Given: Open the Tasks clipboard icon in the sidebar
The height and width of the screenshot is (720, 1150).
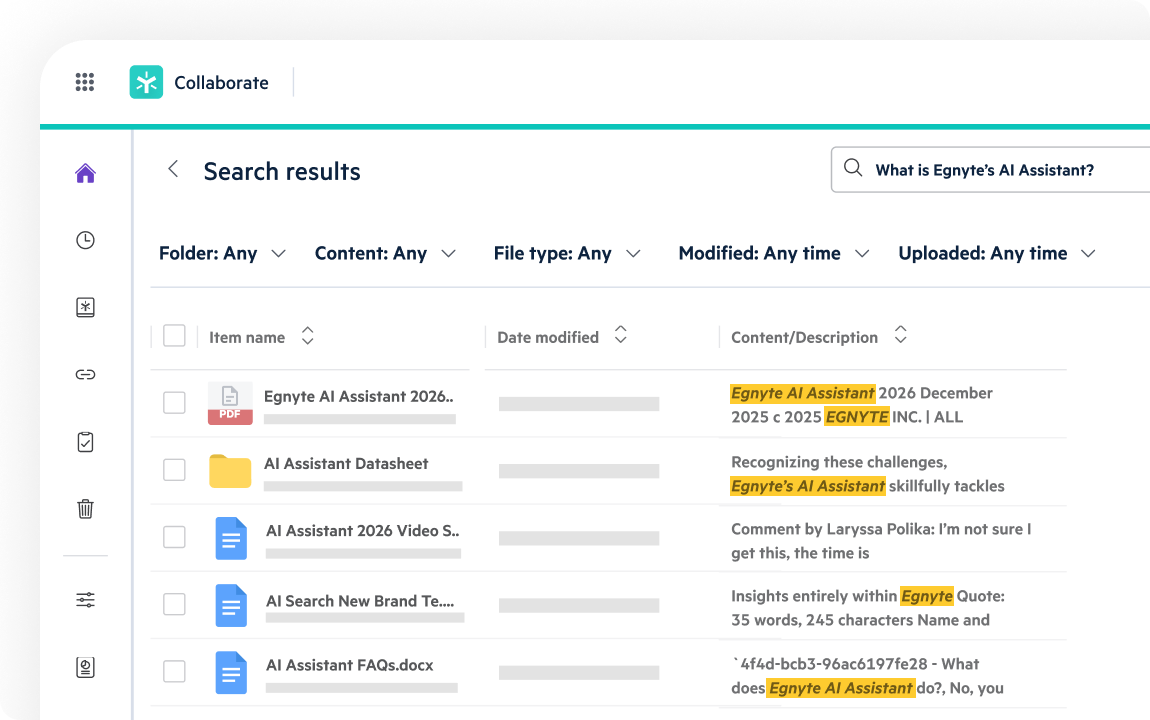Looking at the screenshot, I should 85,442.
